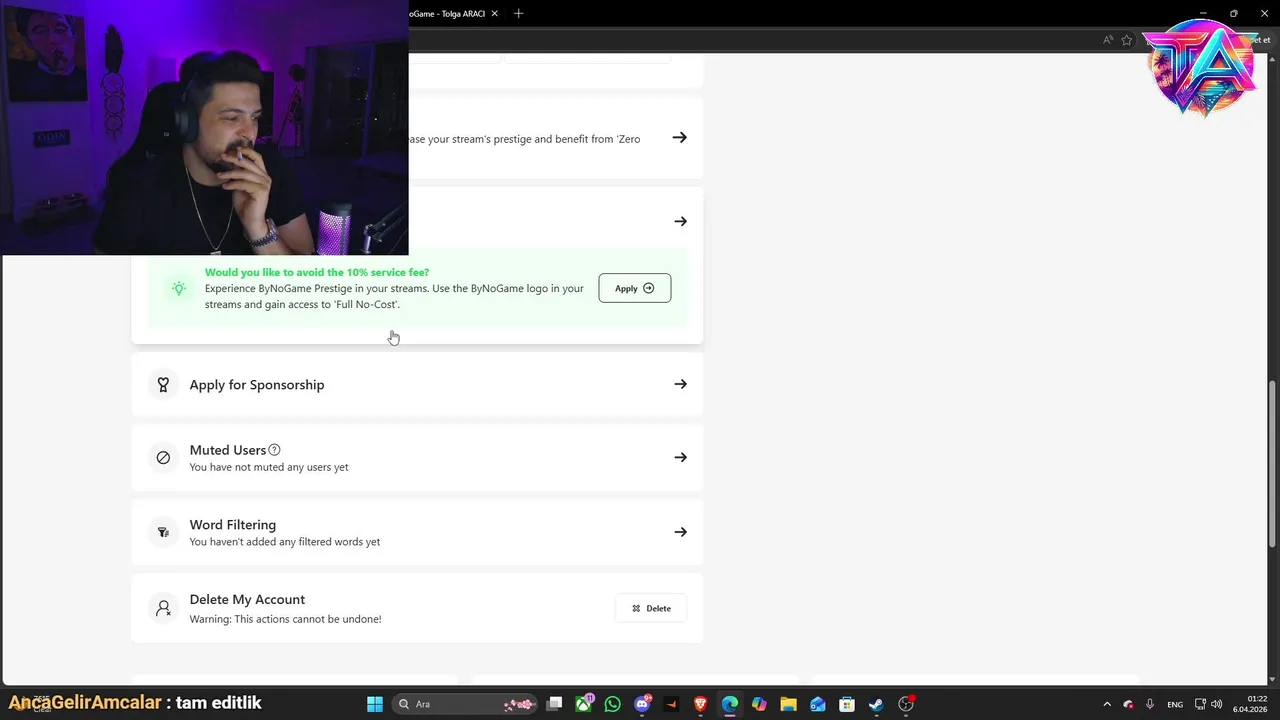1280x720 pixels.
Task: Open Copilot from the taskbar
Action: coord(759,704)
